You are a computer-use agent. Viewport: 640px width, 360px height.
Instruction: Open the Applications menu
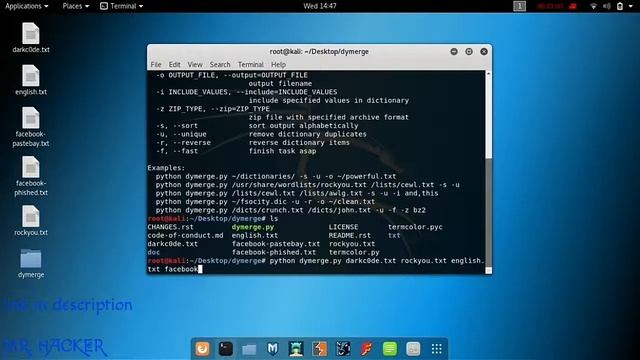tap(27, 6)
